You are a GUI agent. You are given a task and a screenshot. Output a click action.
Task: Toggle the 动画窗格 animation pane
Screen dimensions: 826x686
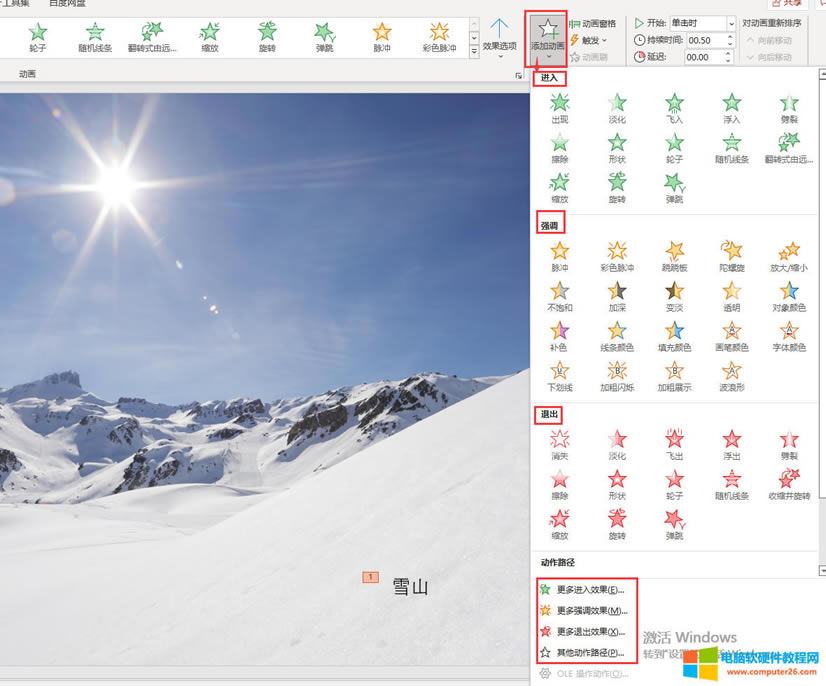click(593, 23)
